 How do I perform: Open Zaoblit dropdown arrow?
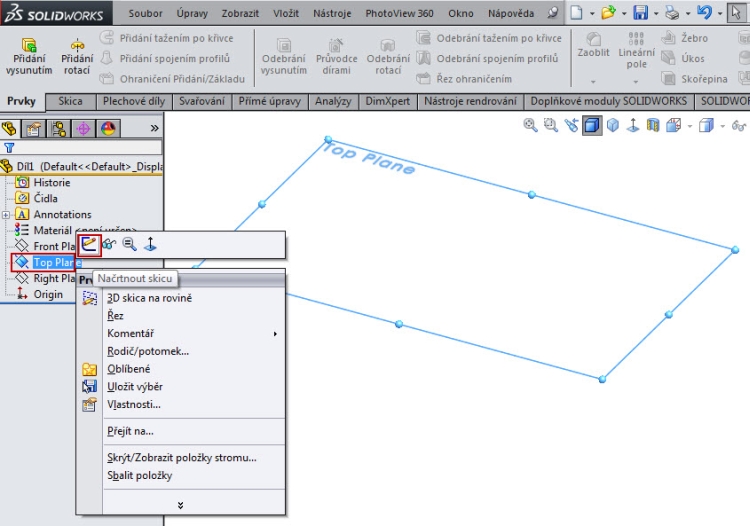(x=593, y=82)
